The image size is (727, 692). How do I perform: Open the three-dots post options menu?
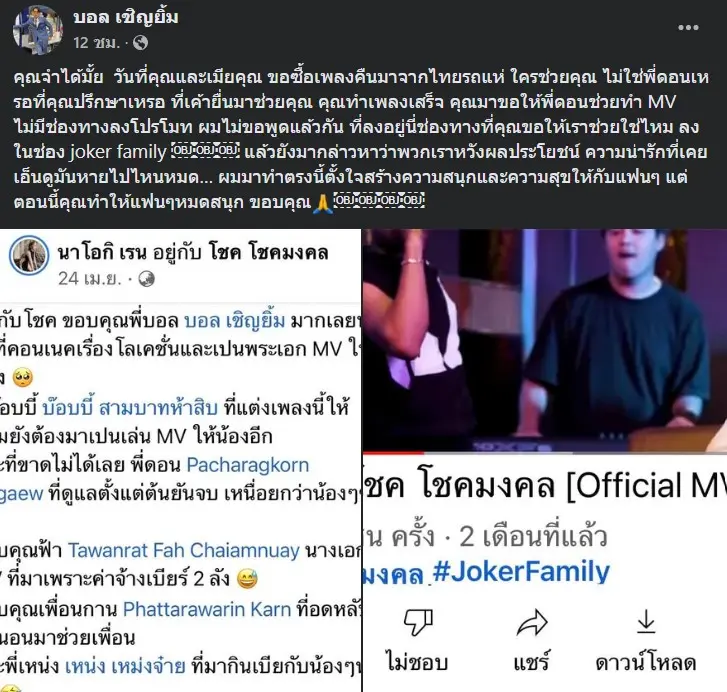688,27
